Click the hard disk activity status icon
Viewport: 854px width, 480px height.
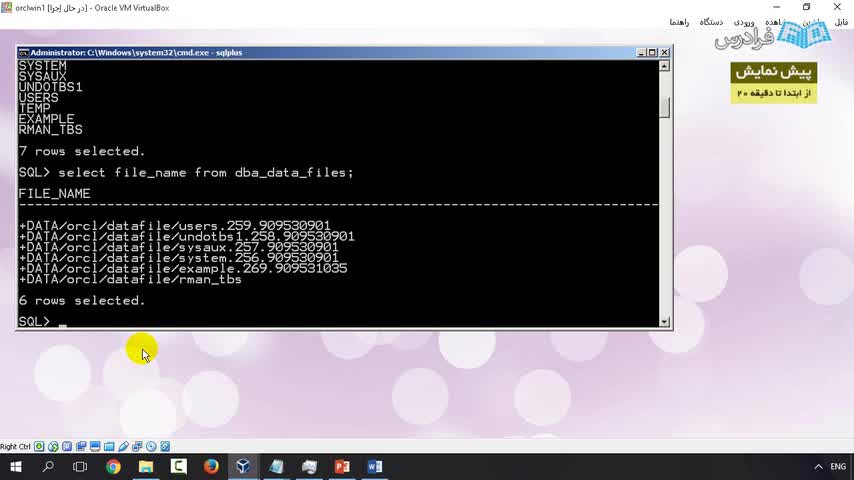[165, 446]
